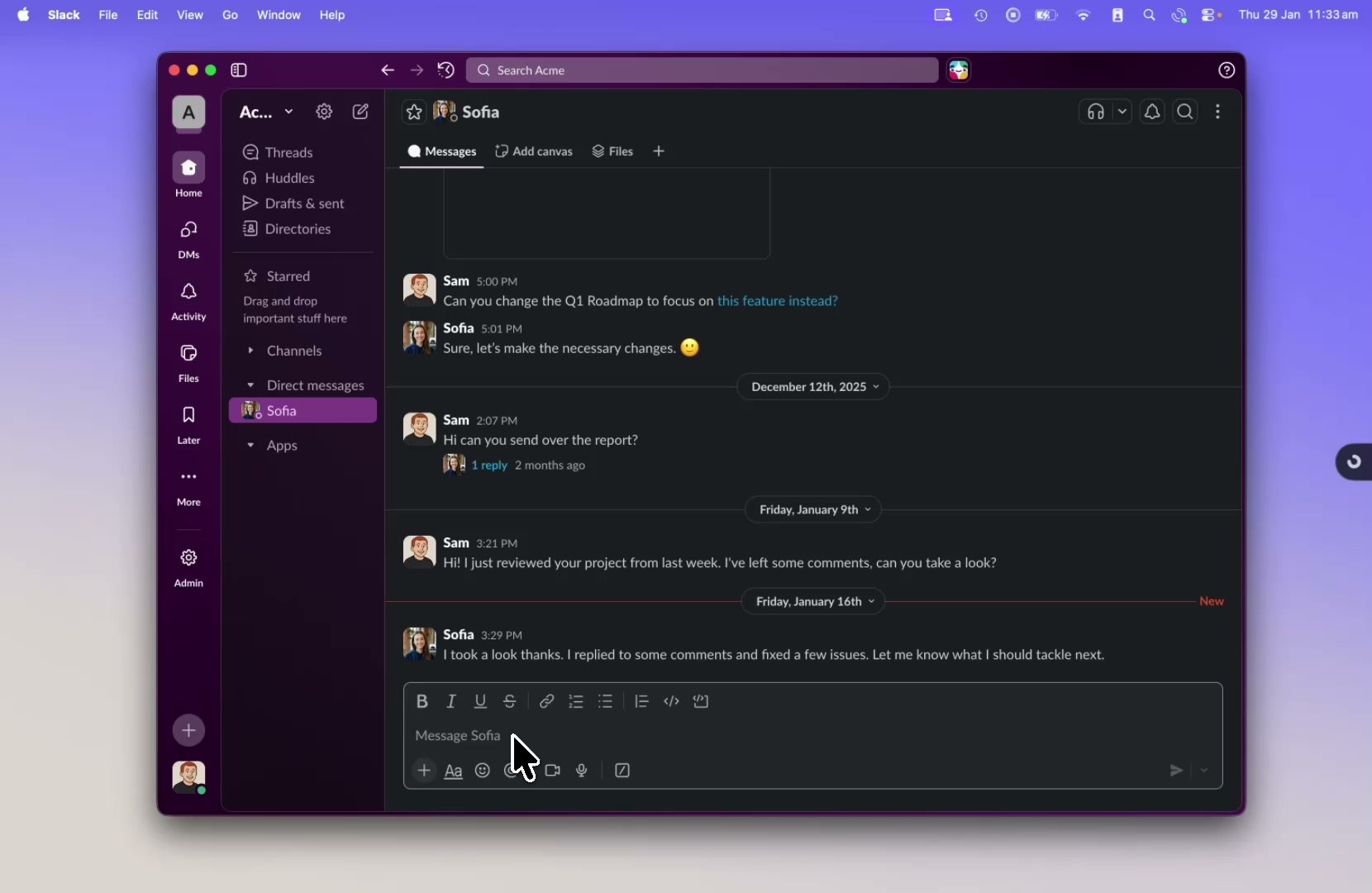Start an ordered list in composer

coord(576,701)
